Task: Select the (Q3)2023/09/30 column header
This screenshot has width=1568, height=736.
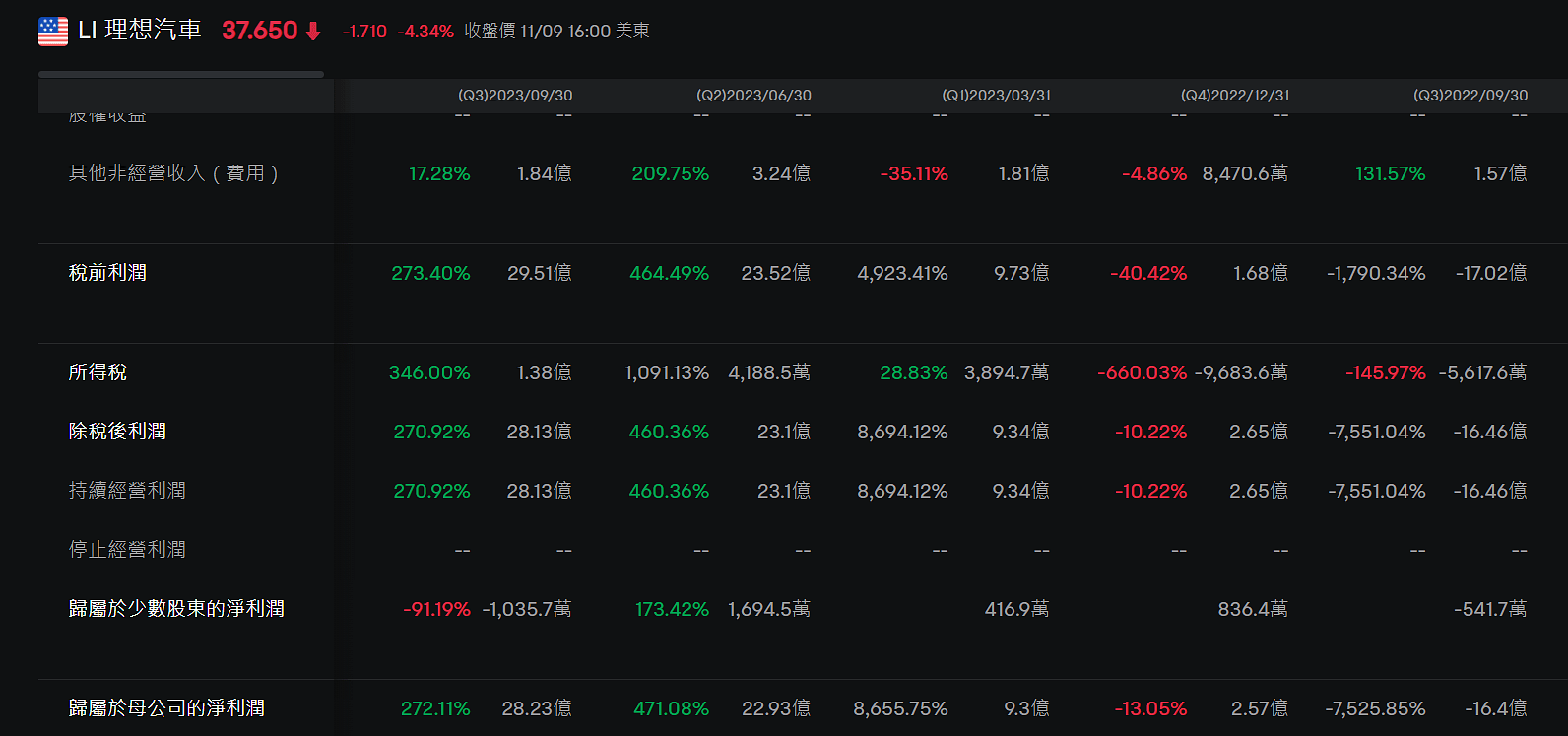Action: (514, 96)
